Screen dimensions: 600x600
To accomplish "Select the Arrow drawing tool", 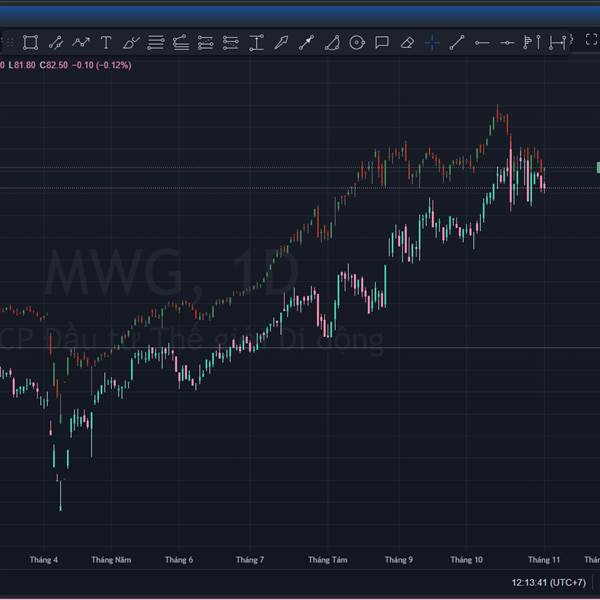I will [281, 42].
